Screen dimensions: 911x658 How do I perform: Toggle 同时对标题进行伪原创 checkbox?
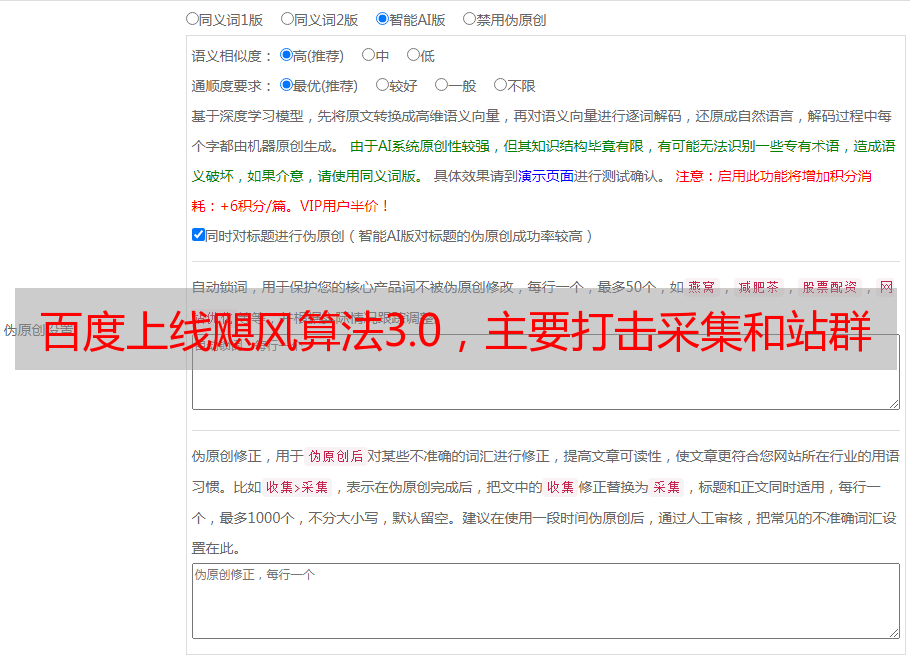(198, 235)
